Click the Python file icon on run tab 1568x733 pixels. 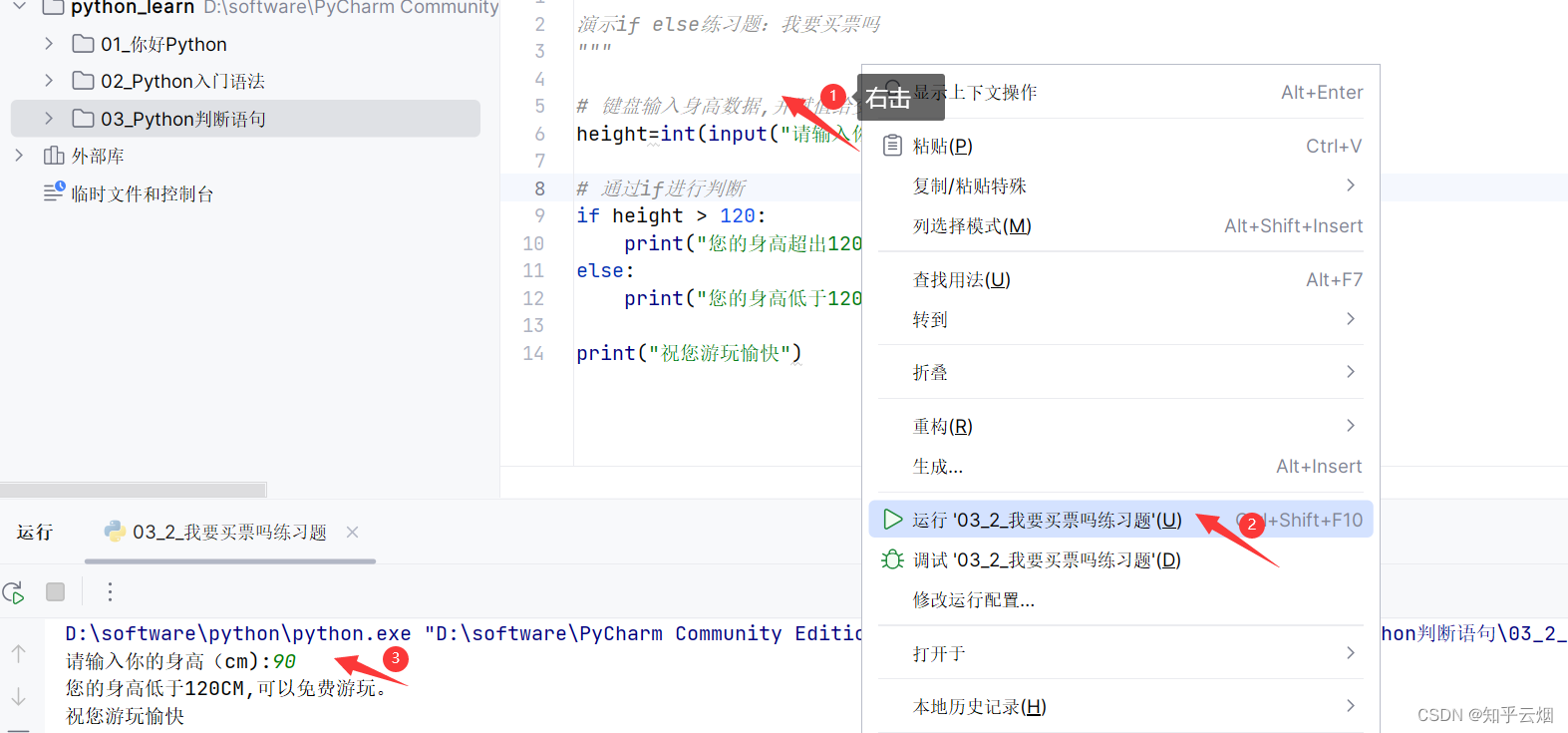115,532
